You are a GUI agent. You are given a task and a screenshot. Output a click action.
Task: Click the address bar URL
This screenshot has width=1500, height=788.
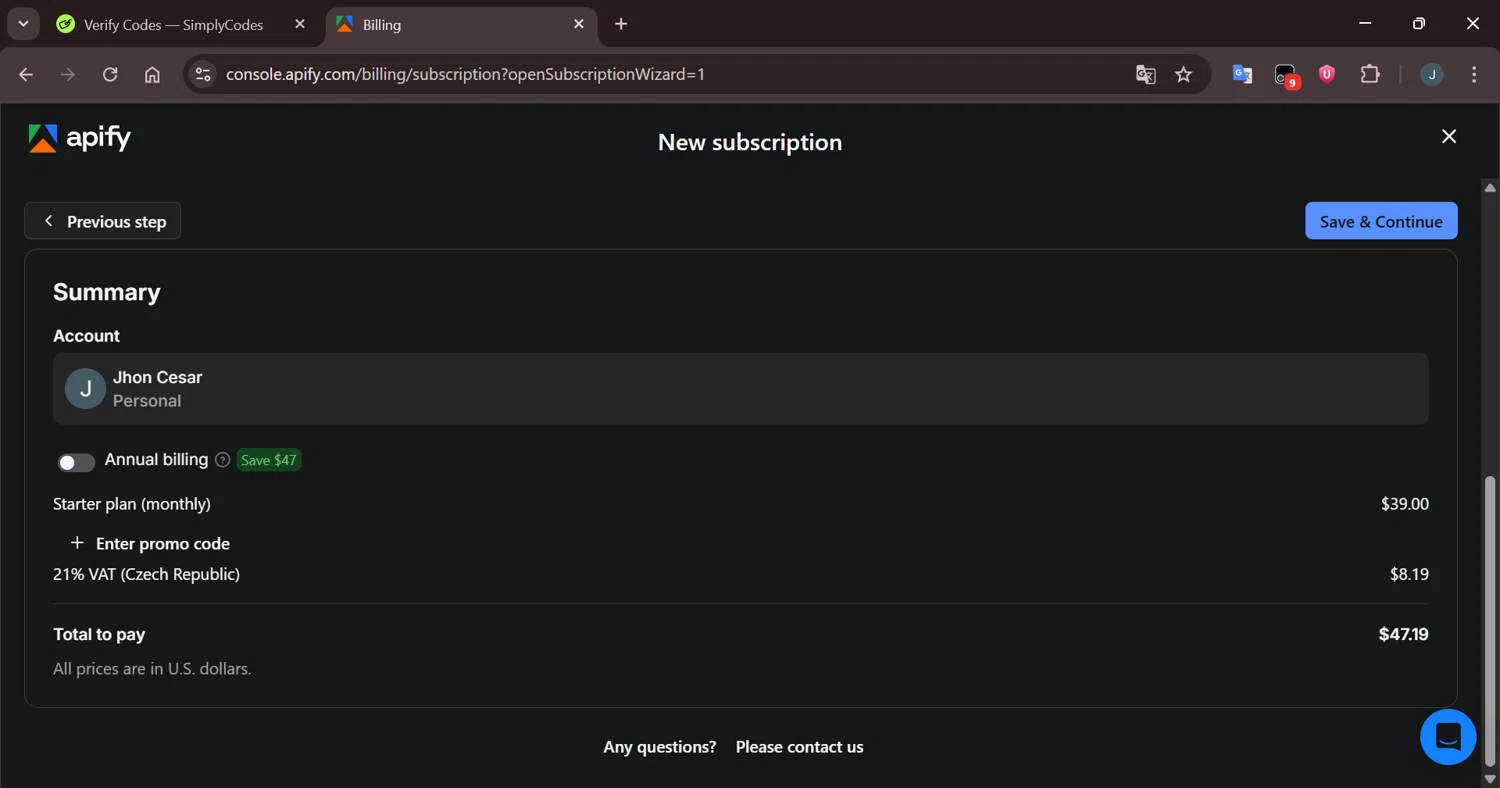pos(465,74)
